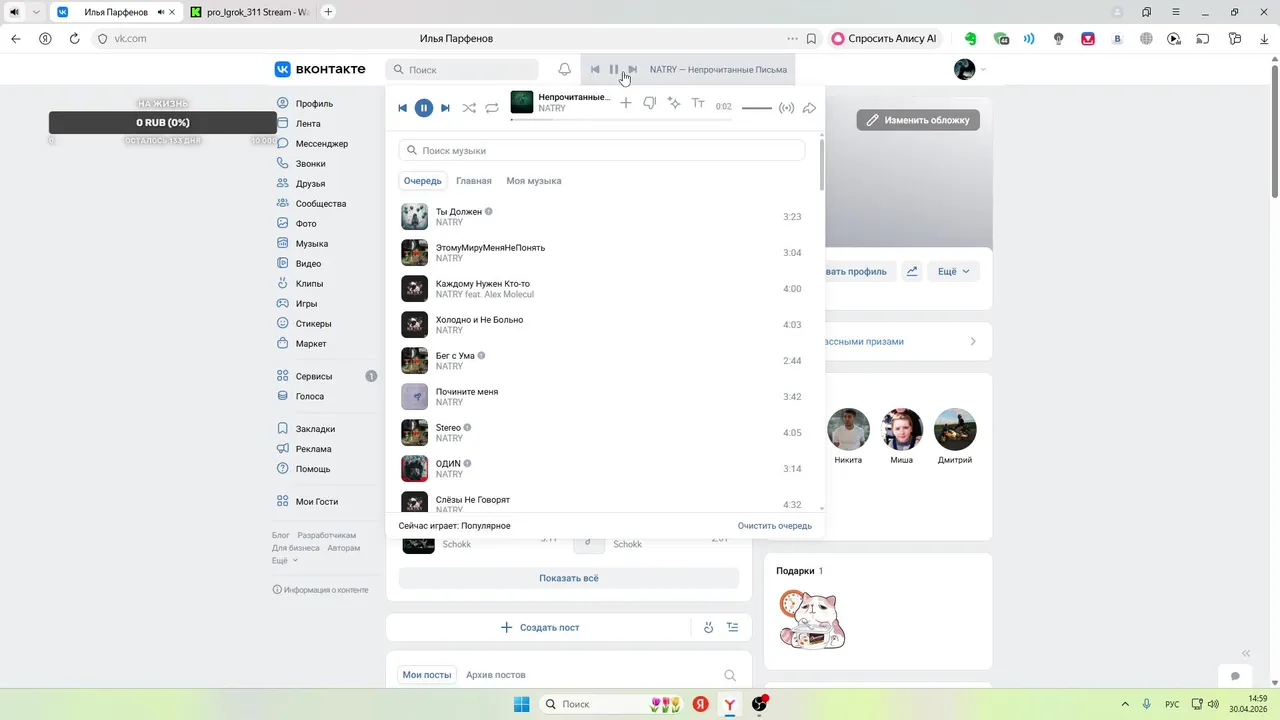Open browser downloads icon
1280x720 pixels.
[x=1266, y=39]
